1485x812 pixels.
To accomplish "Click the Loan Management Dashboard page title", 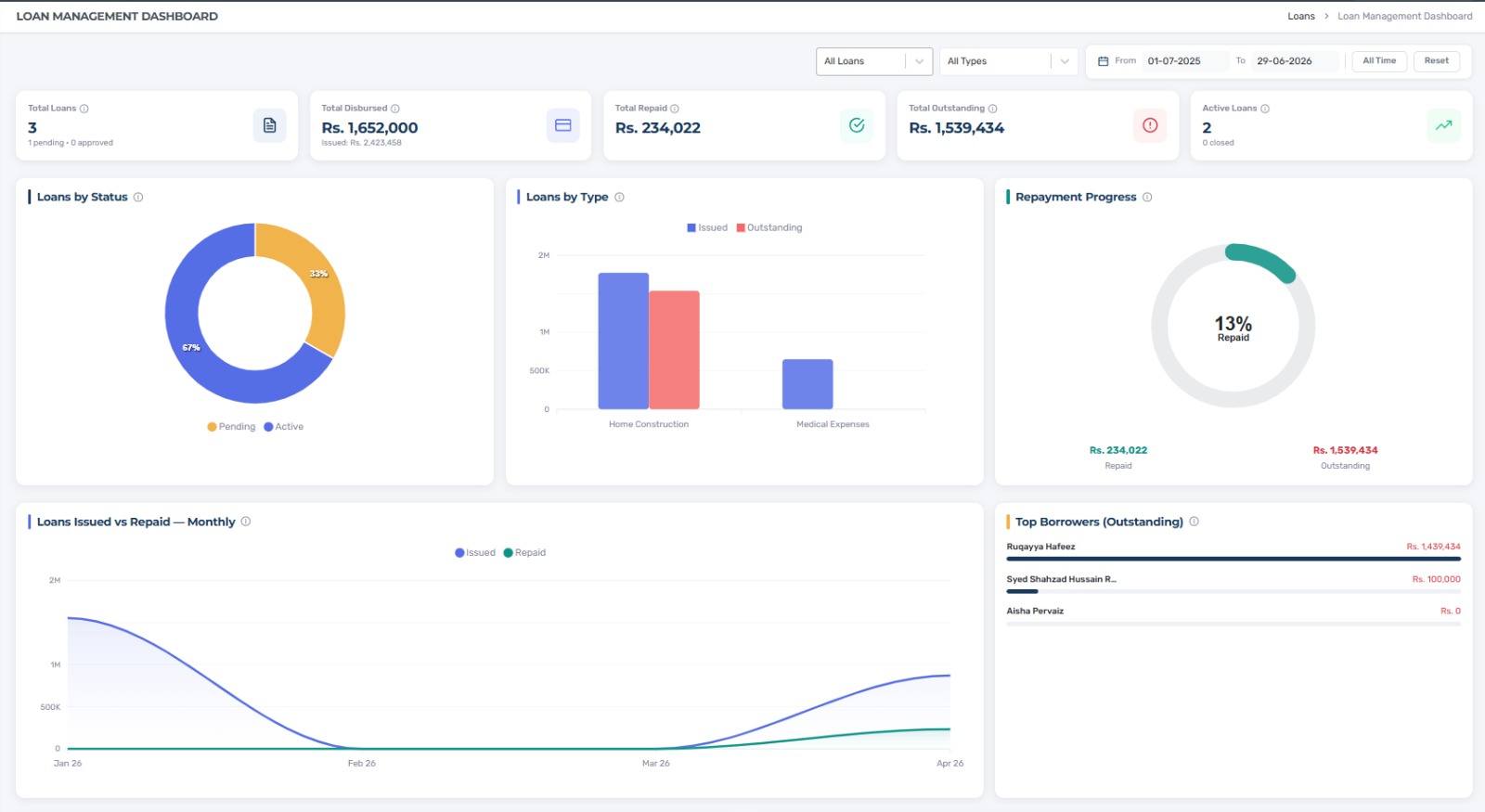I will pos(117,16).
